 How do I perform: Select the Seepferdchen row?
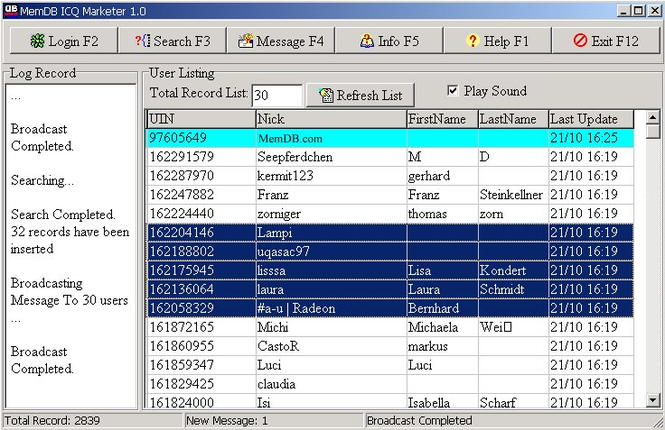[x=390, y=157]
